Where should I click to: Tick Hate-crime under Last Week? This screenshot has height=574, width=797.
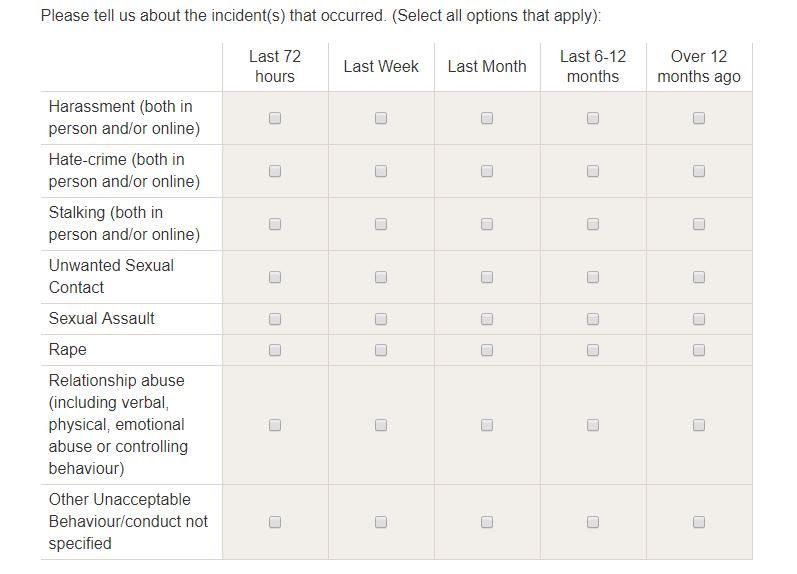(x=381, y=171)
